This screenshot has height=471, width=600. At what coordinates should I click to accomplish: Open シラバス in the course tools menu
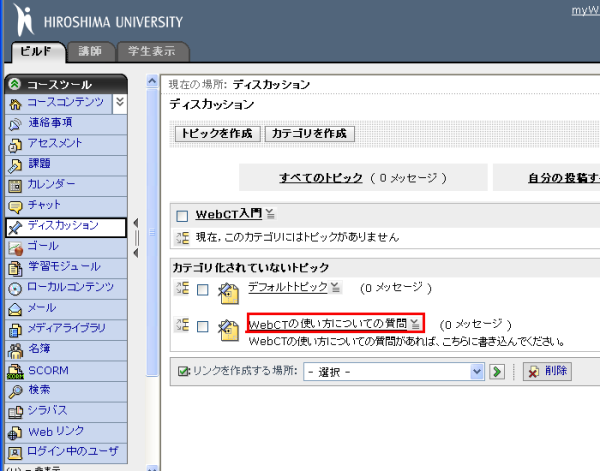click(x=47, y=410)
